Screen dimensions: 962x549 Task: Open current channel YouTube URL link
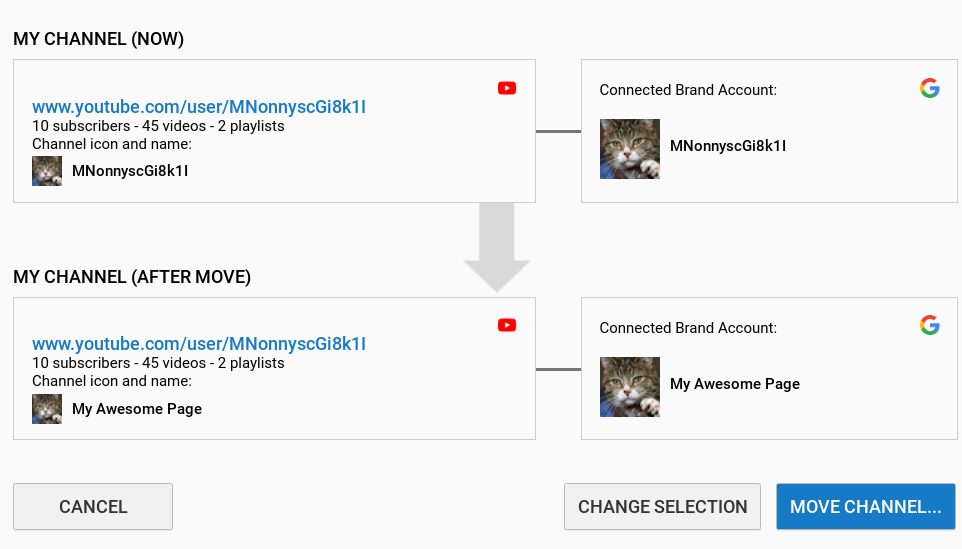199,107
